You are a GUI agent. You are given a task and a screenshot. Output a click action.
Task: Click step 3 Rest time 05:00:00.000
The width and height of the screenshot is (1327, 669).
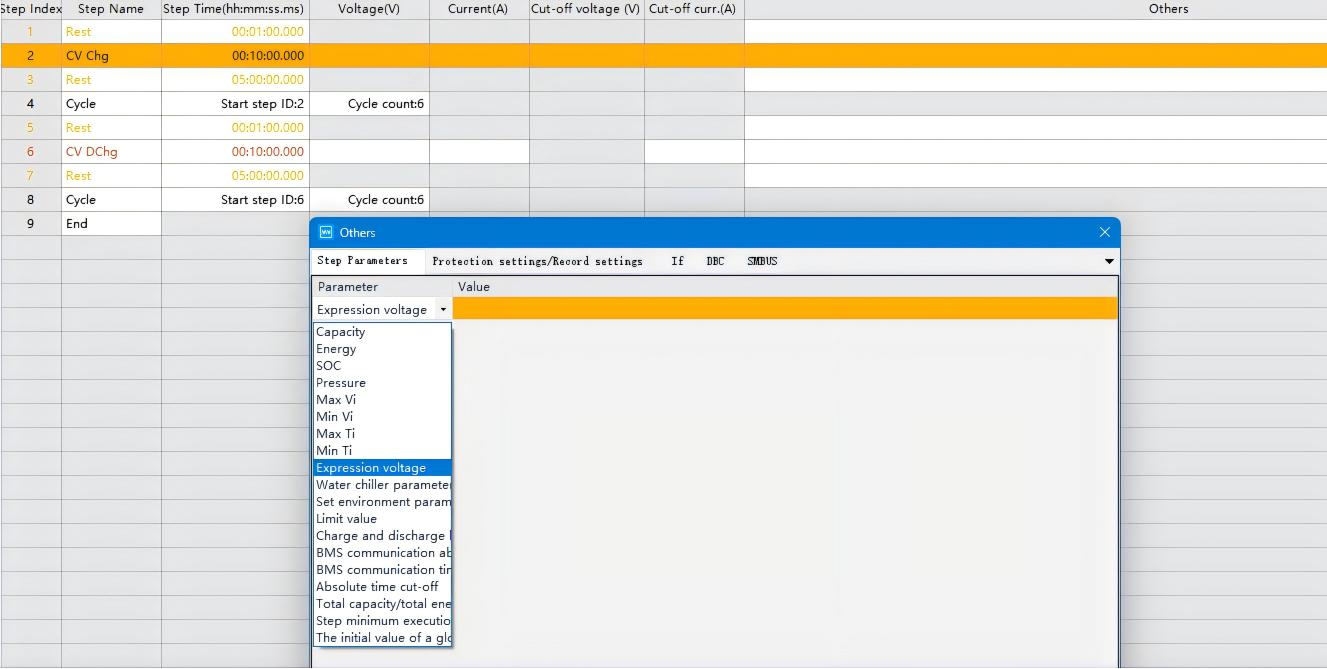235,80
